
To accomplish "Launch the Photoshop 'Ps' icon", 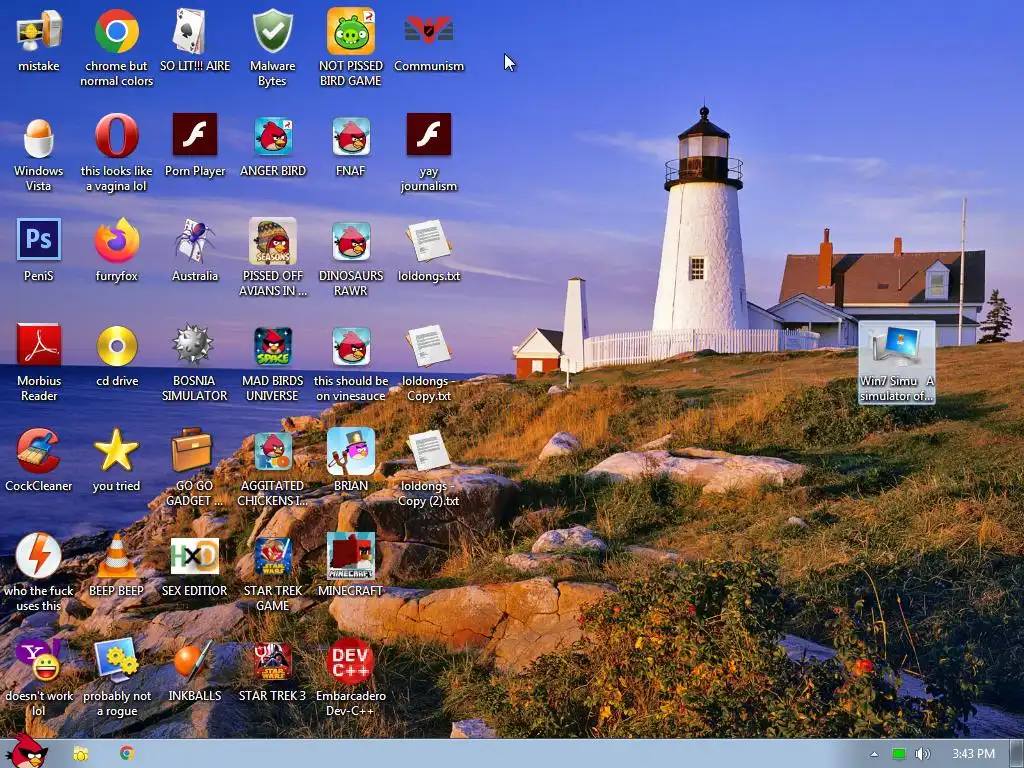I will tap(39, 239).
